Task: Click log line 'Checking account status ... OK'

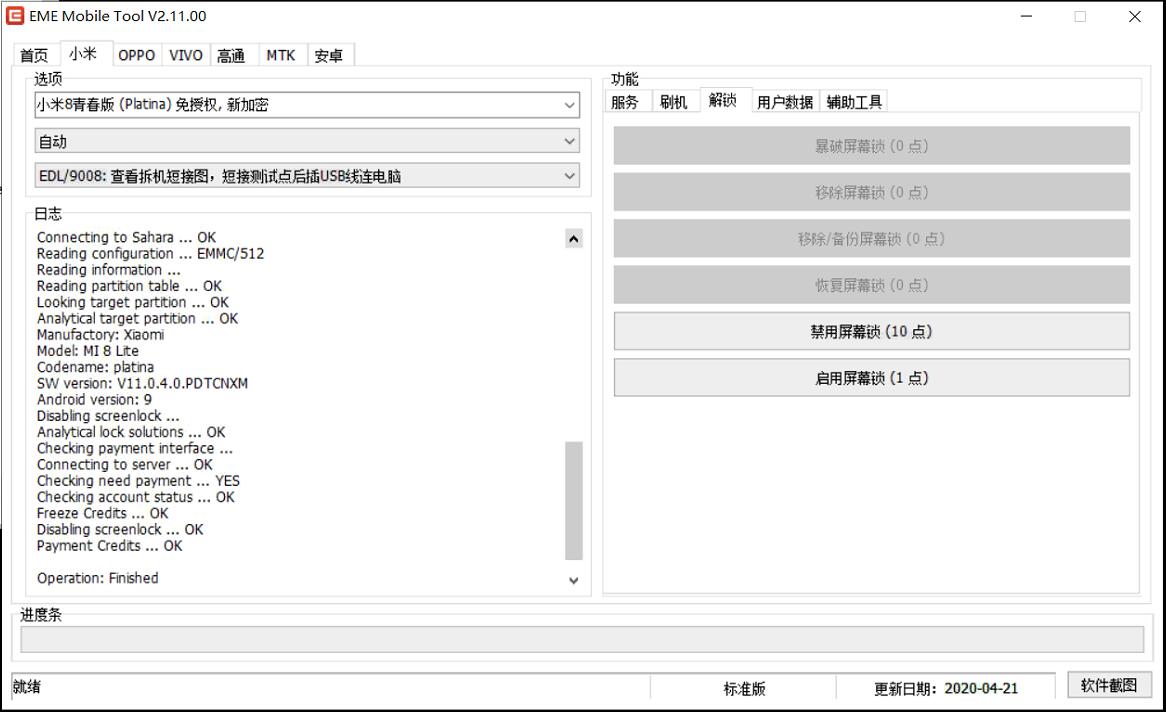Action: tap(135, 497)
